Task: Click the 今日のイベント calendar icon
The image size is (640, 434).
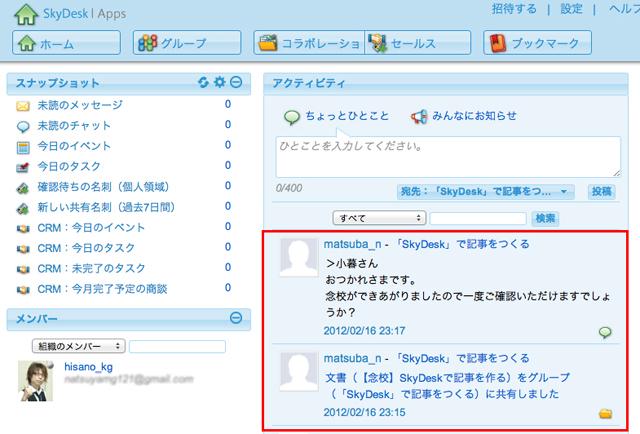Action: [23, 147]
